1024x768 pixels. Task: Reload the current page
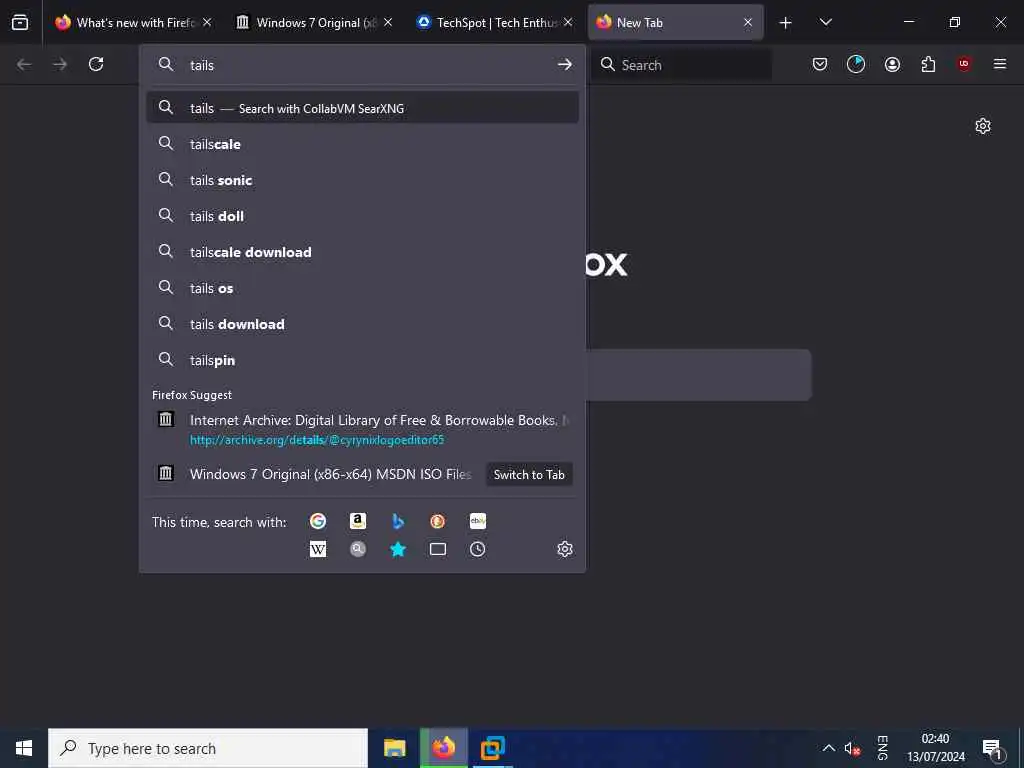(x=96, y=64)
